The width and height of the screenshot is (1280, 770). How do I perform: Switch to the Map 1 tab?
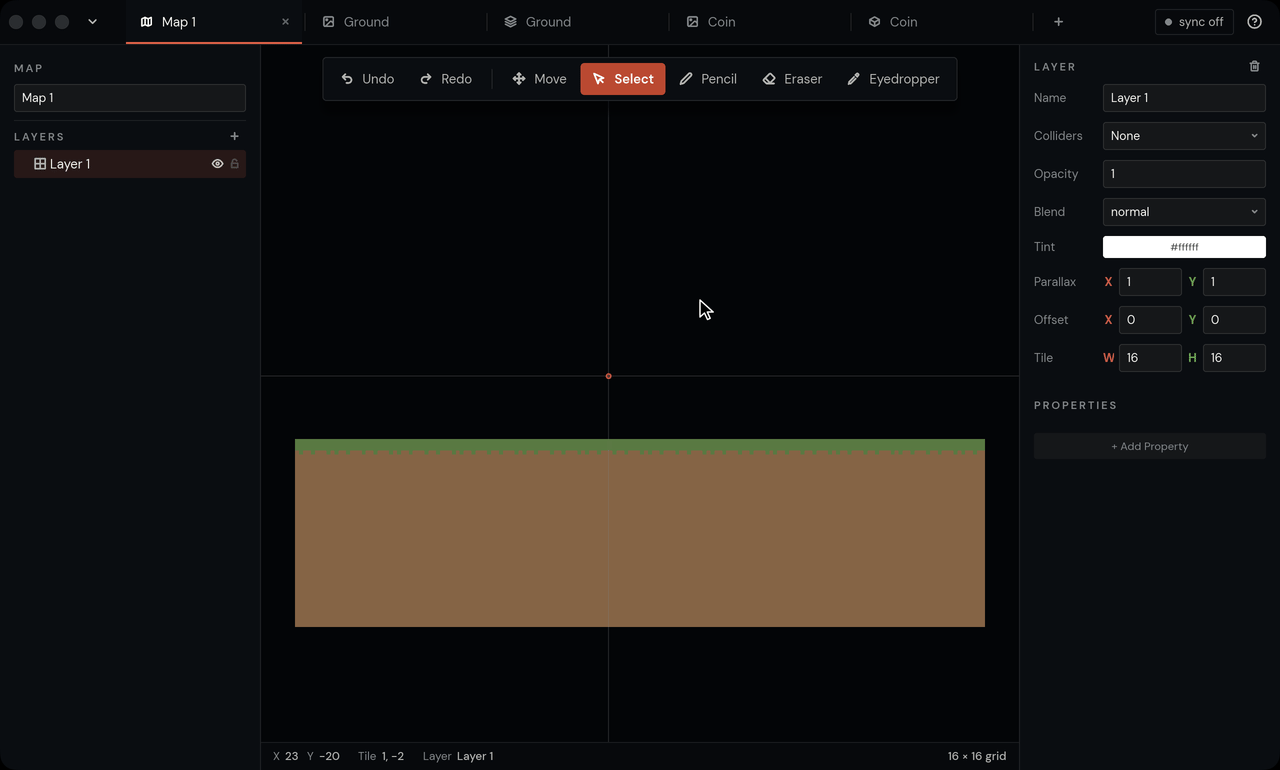click(213, 22)
